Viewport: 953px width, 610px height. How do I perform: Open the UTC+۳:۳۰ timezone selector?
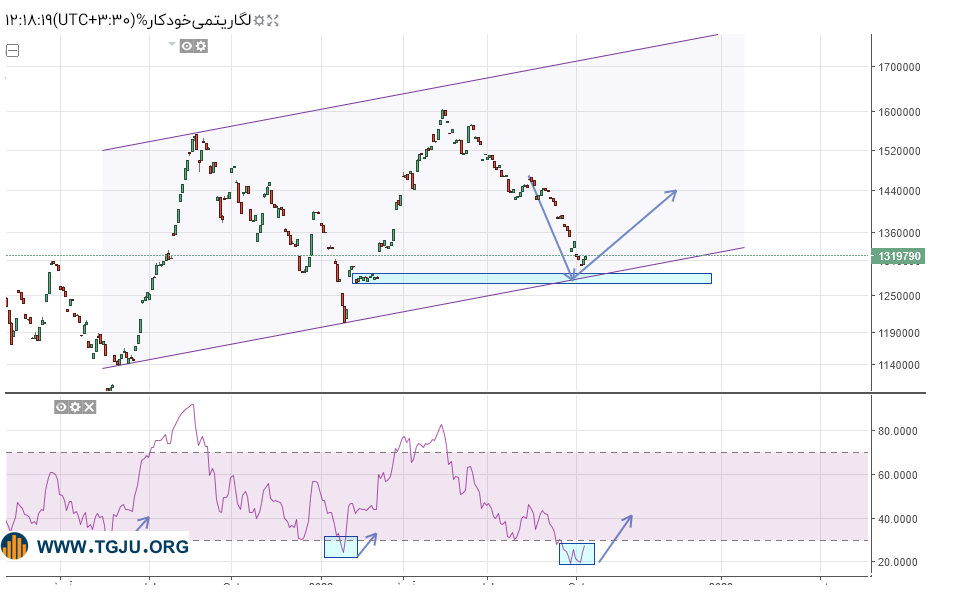pyautogui.click(x=94, y=21)
